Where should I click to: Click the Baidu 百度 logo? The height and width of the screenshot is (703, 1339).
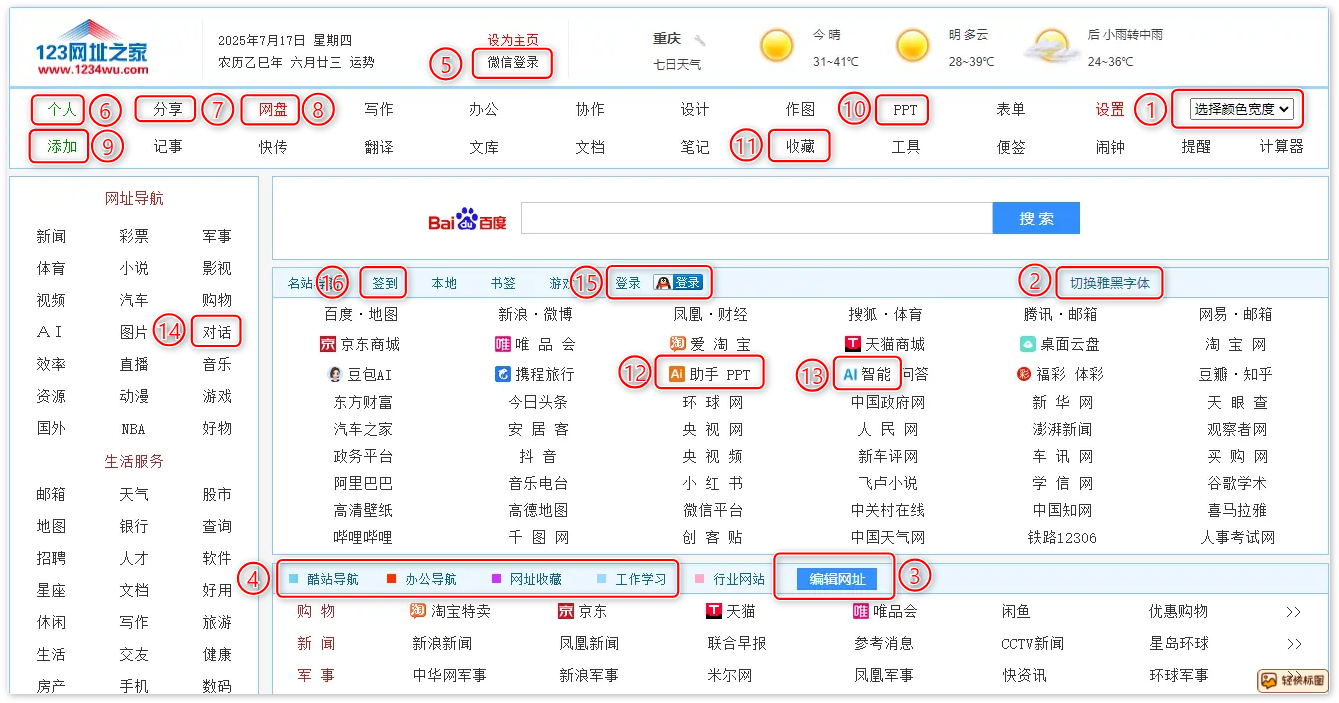pyautogui.click(x=468, y=220)
